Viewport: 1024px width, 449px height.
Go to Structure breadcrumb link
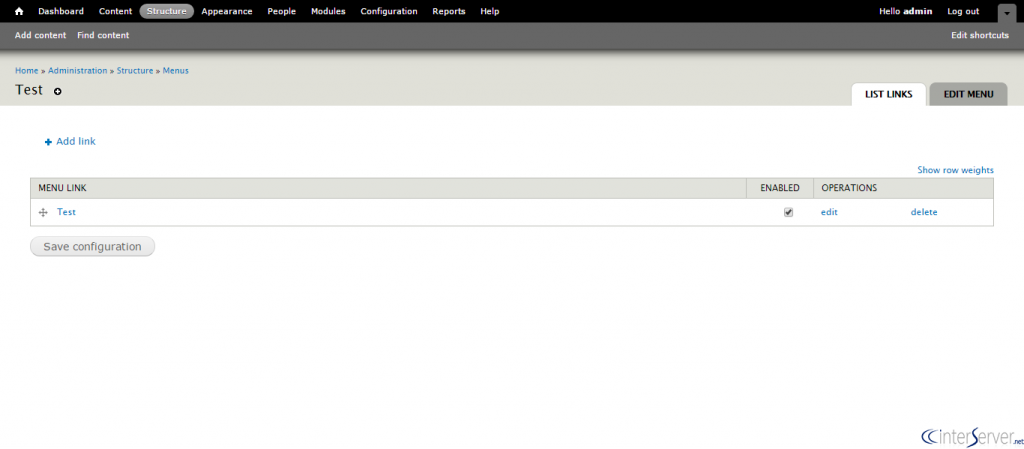tap(135, 70)
